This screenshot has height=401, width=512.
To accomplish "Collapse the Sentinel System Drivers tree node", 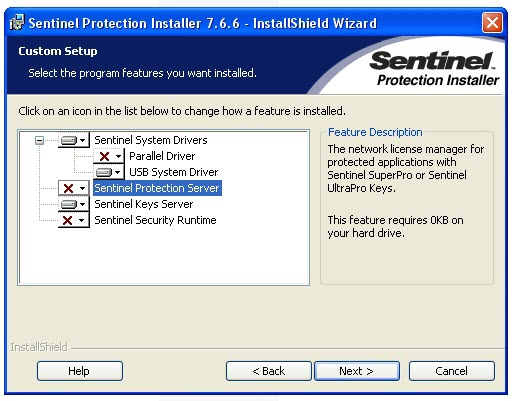I will (39, 140).
